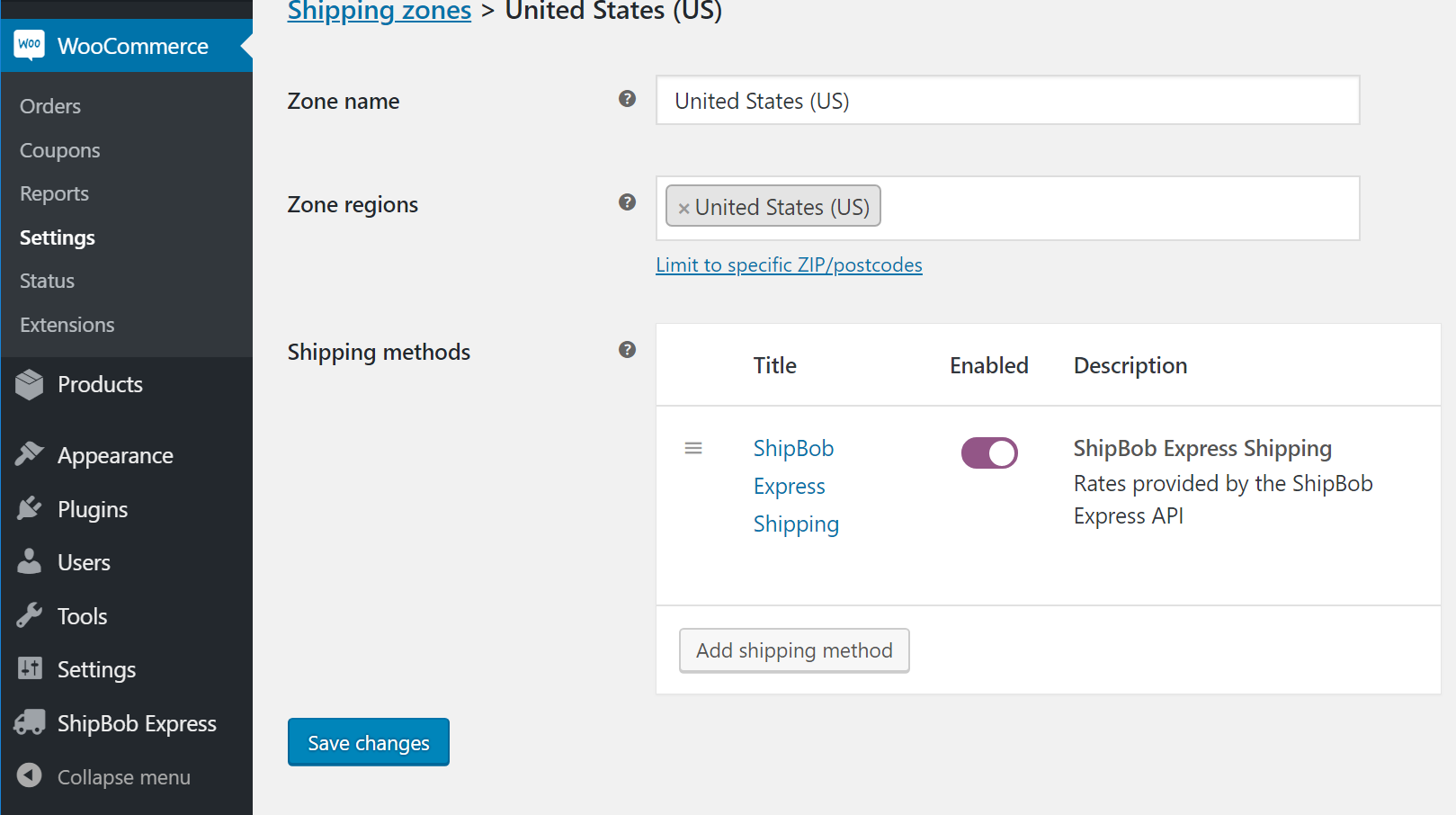Click the Tools wrench icon
Image resolution: width=1456 pixels, height=815 pixels.
(30, 615)
